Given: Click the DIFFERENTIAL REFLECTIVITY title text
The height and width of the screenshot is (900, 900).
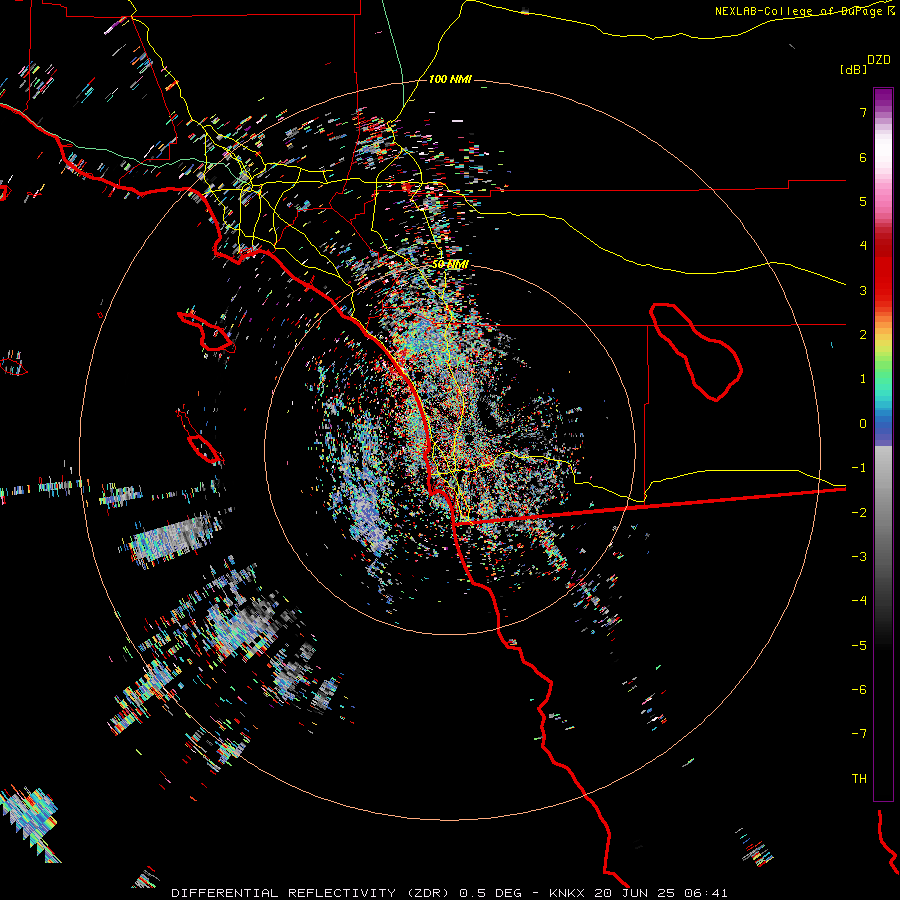Looking at the screenshot, I should tap(284, 893).
